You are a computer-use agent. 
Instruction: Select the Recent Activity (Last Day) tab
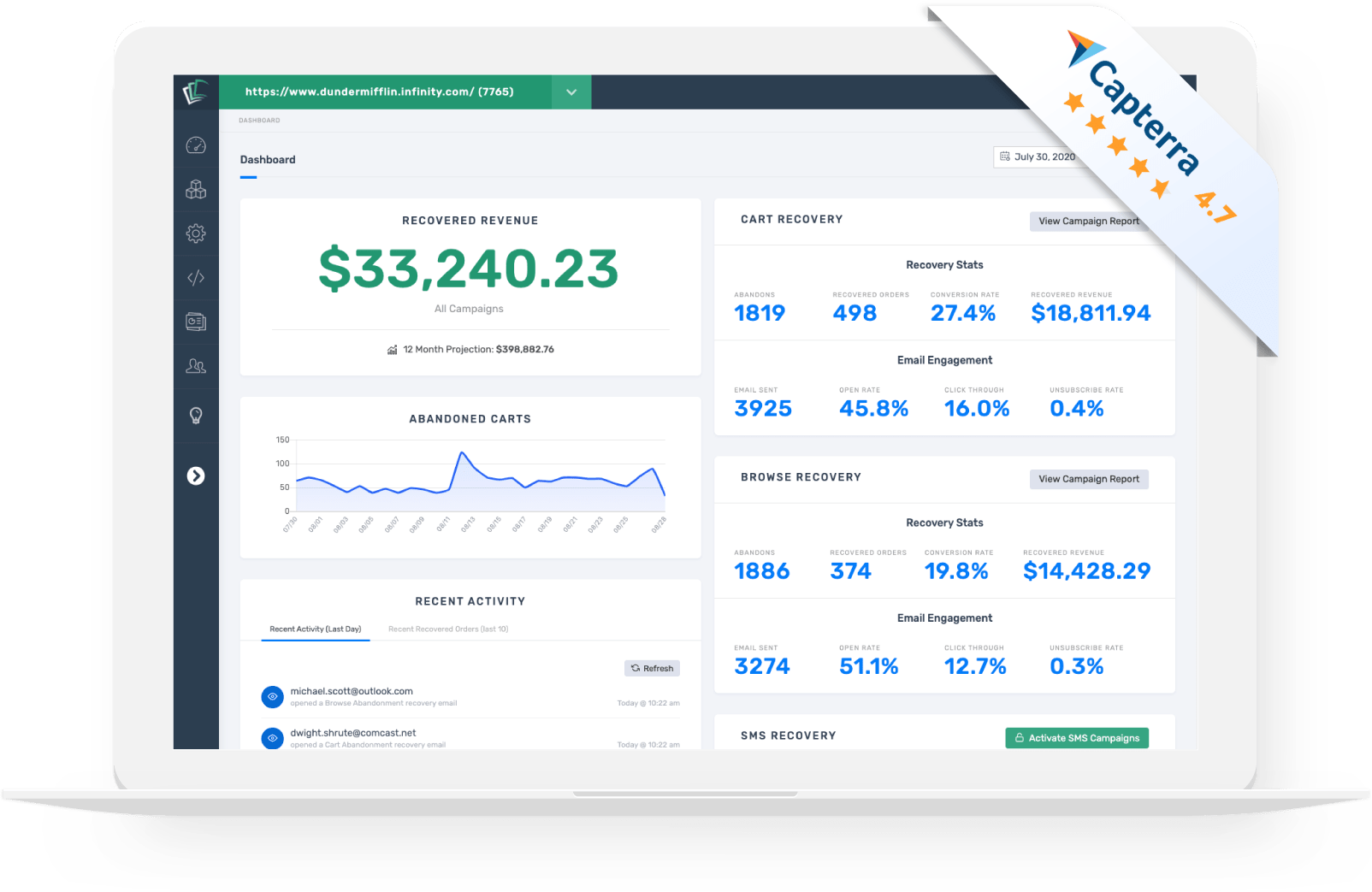tap(315, 629)
